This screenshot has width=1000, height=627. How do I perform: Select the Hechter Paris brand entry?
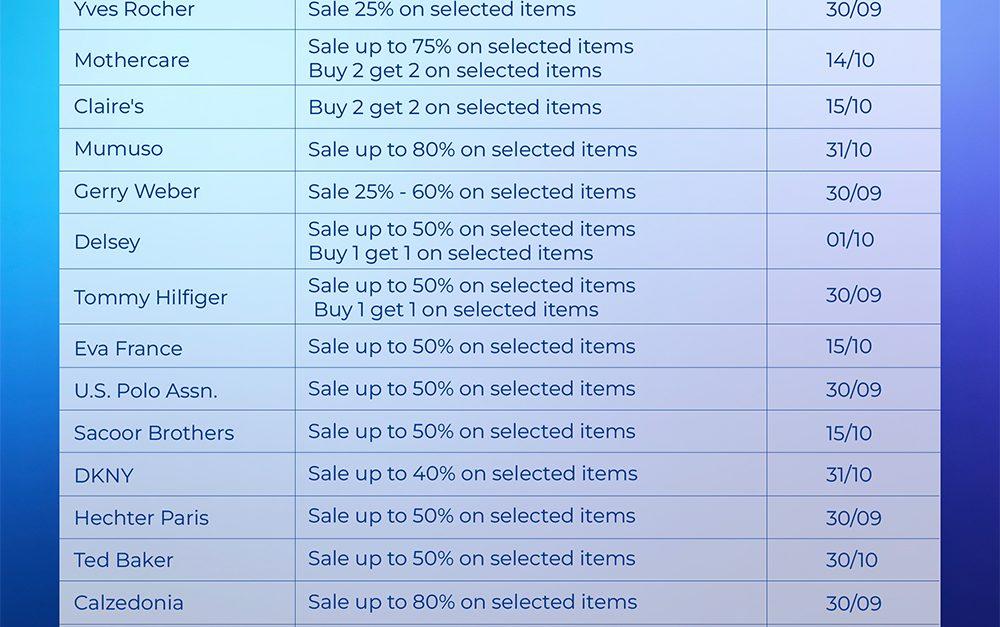[x=141, y=518]
